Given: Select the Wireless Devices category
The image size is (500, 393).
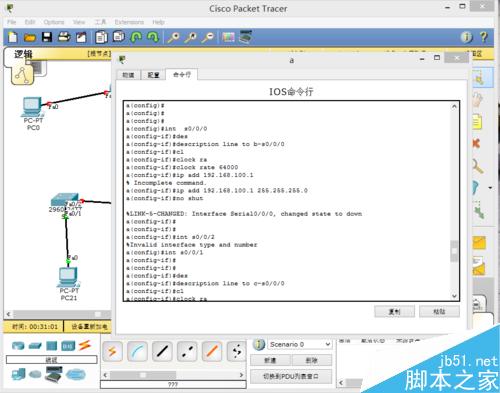Looking at the screenshot, I should [68, 346].
